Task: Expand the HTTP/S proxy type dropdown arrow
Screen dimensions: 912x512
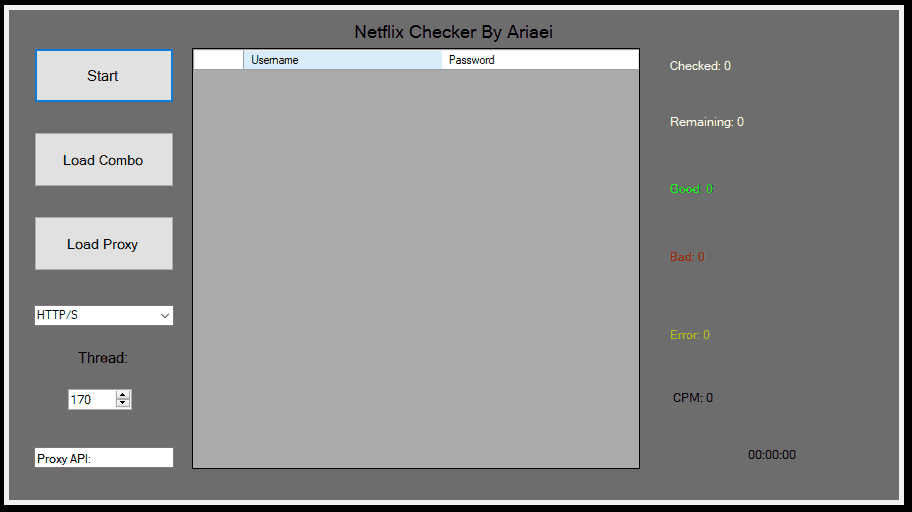Action: click(x=165, y=315)
